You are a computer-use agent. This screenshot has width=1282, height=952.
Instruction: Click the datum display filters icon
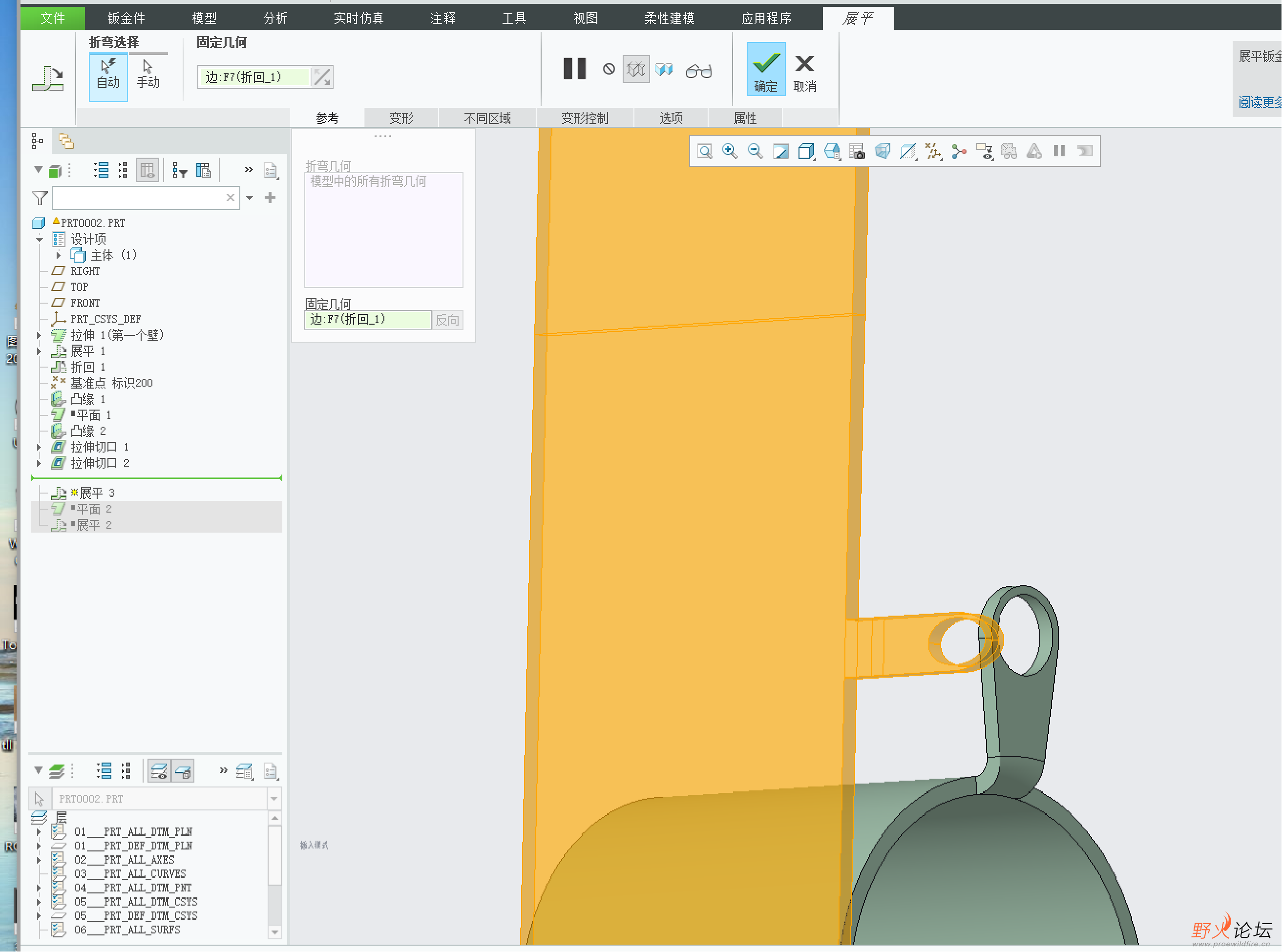(x=933, y=151)
